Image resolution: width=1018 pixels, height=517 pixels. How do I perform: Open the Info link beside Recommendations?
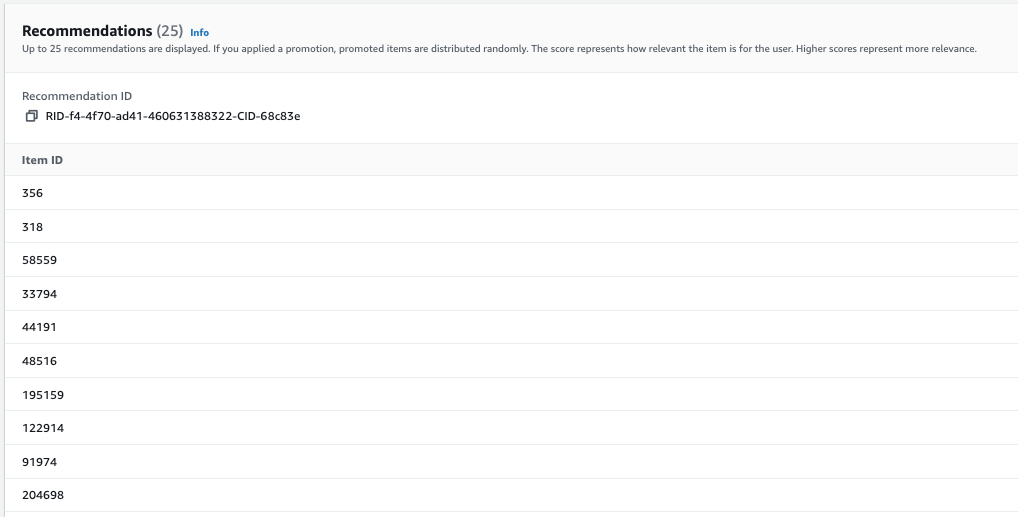(x=199, y=33)
